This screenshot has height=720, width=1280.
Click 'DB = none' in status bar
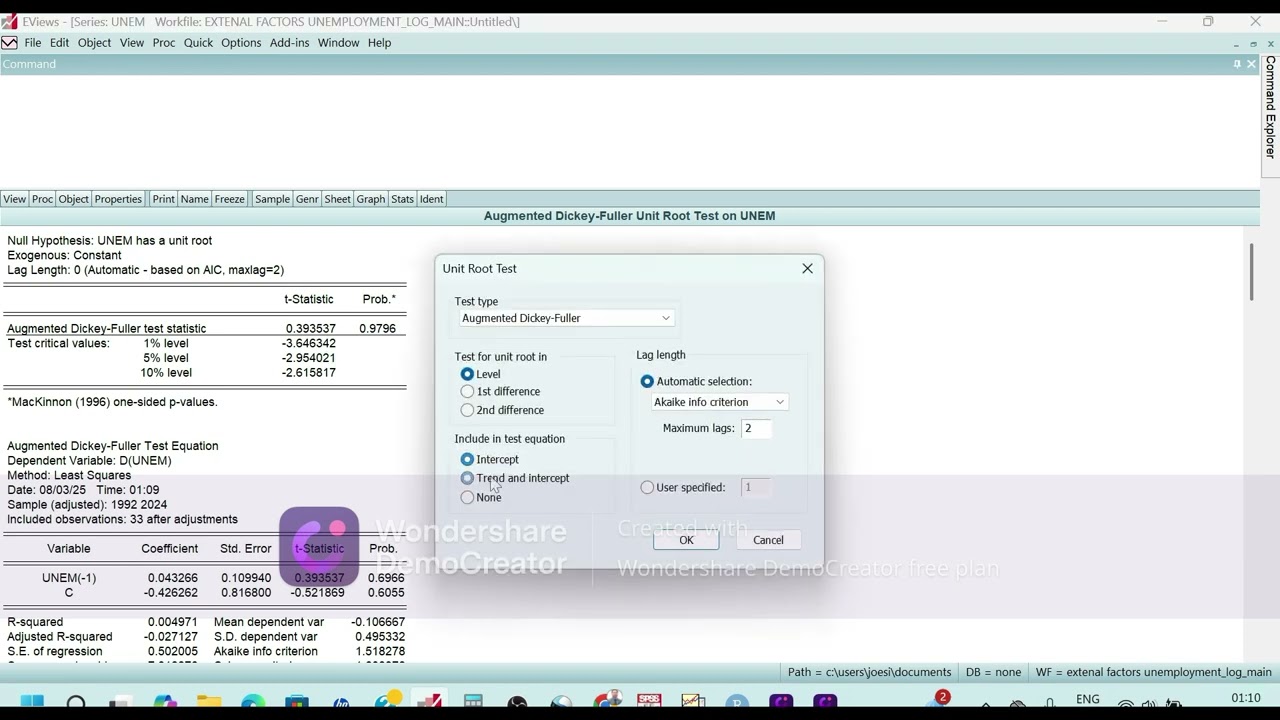click(993, 672)
